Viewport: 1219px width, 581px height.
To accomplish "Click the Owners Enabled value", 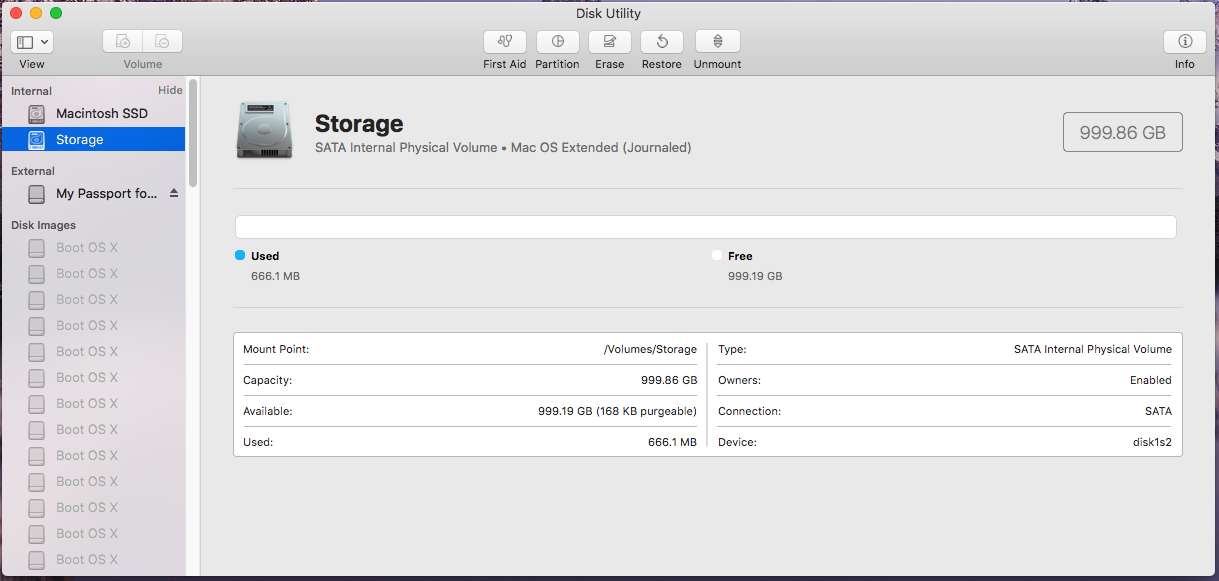I will (x=1151, y=380).
